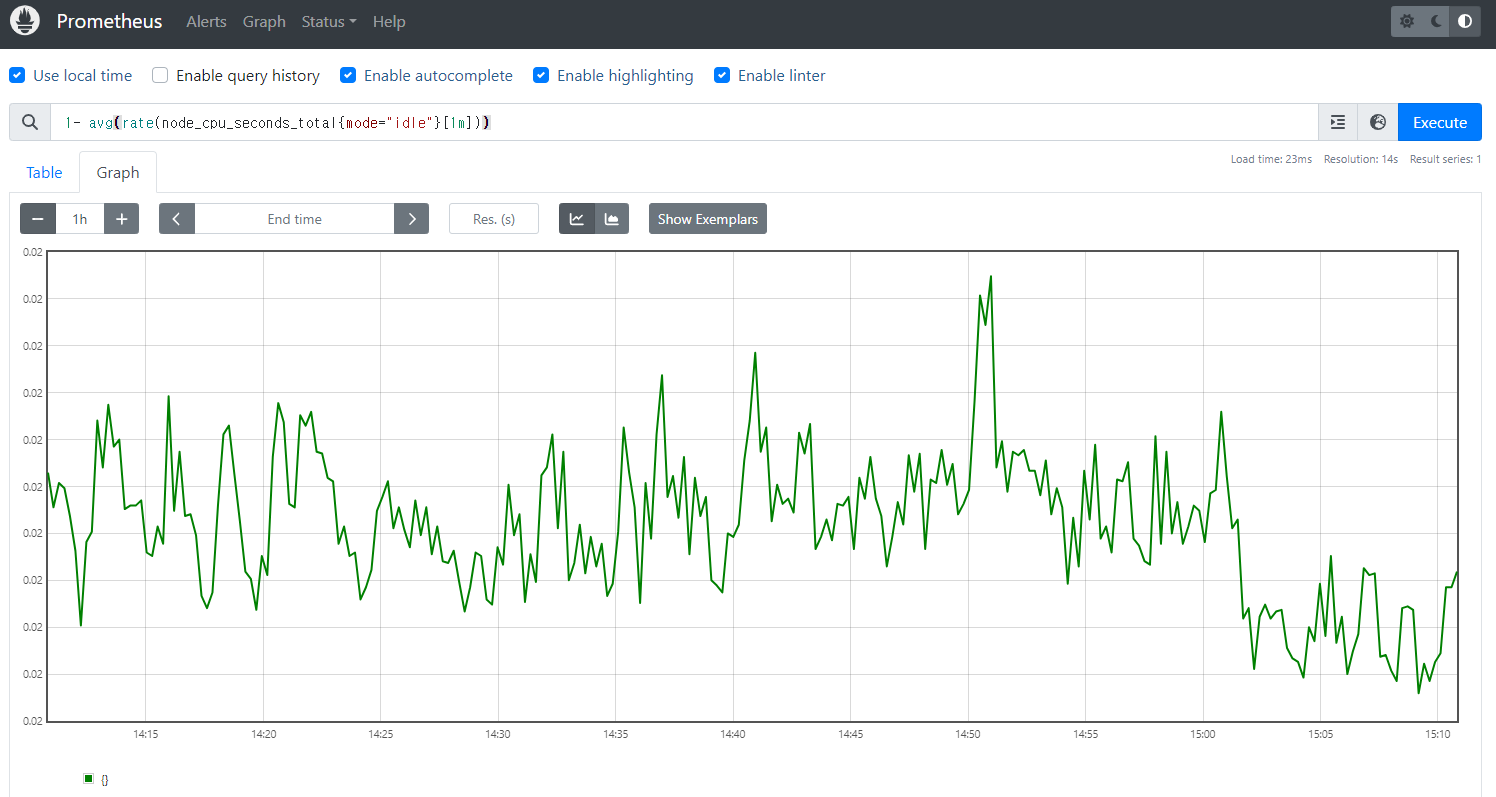Decrease the time range with minus button
This screenshot has height=797, width=1496.
click(38, 219)
